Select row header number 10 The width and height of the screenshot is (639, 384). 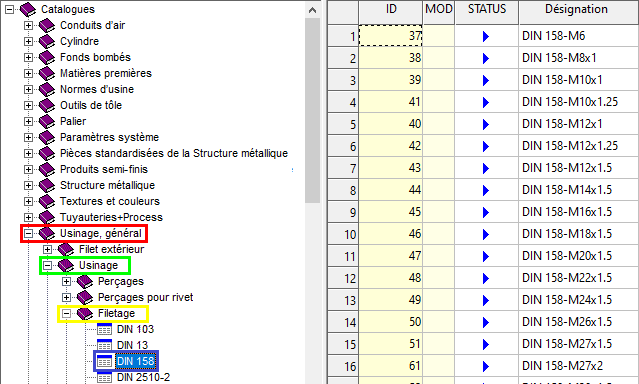[x=343, y=234]
